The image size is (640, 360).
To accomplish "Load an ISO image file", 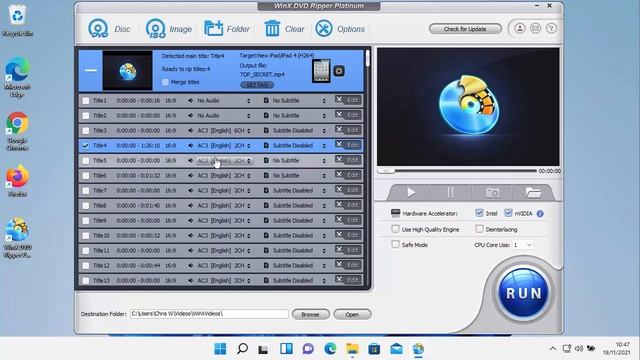I will coord(169,29).
